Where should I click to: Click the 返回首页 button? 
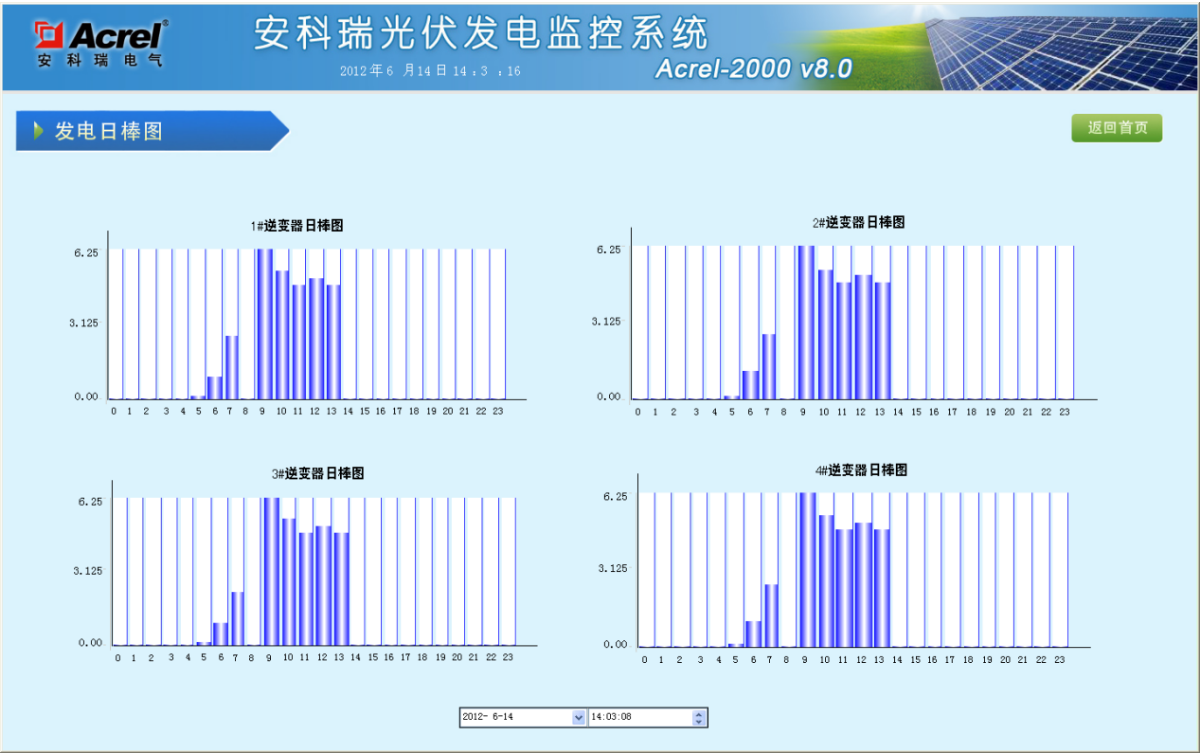tap(1116, 128)
